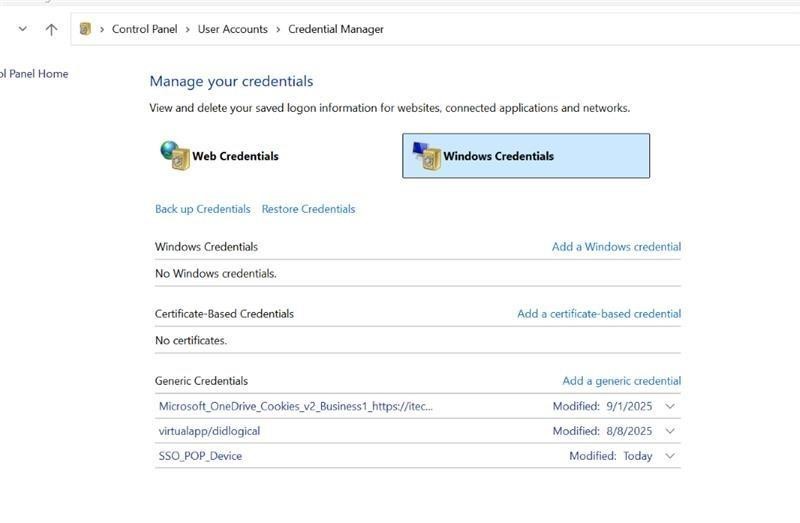Click Back up Credentials link
The height and width of the screenshot is (523, 800).
pyautogui.click(x=203, y=209)
